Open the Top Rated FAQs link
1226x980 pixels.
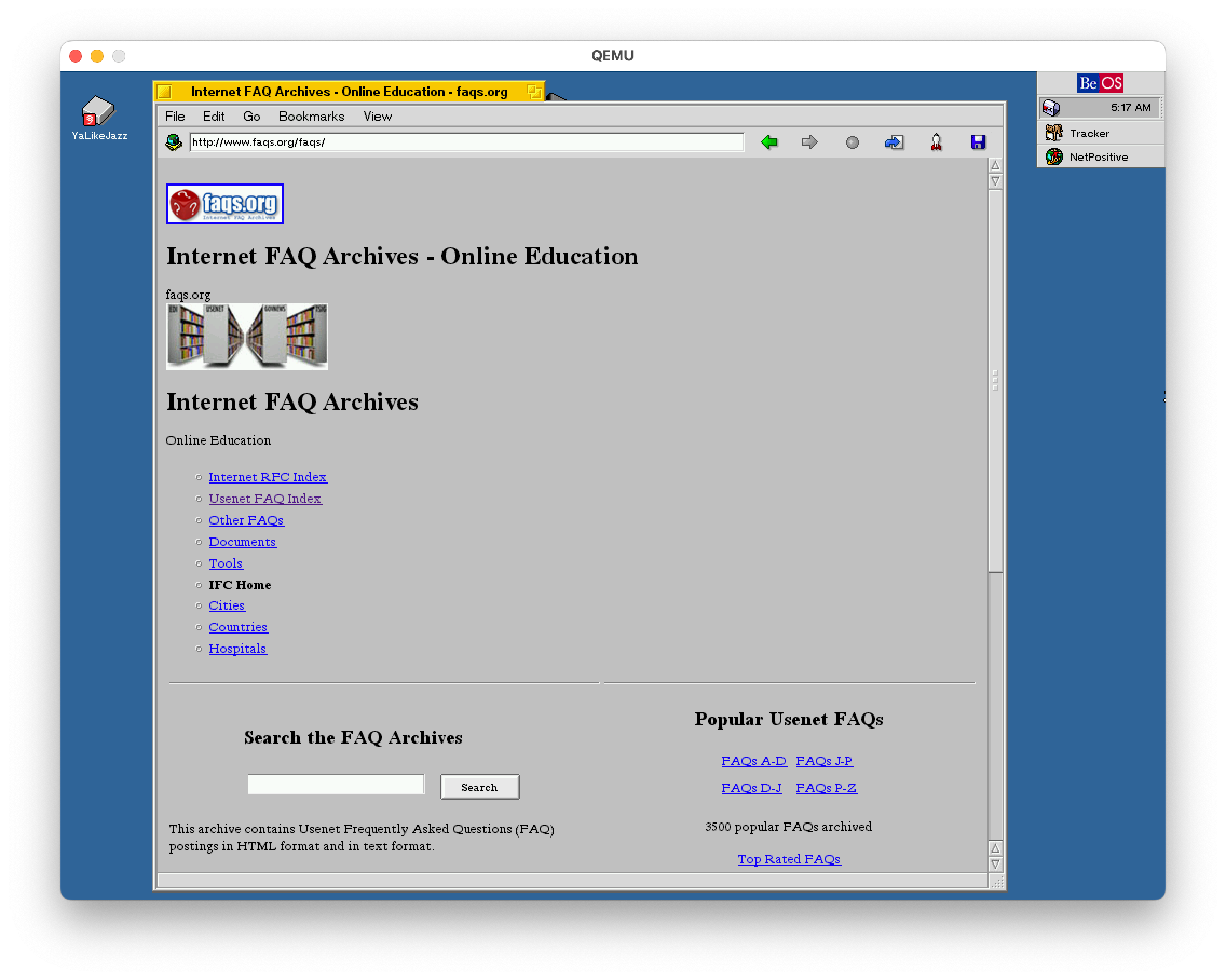(789, 859)
